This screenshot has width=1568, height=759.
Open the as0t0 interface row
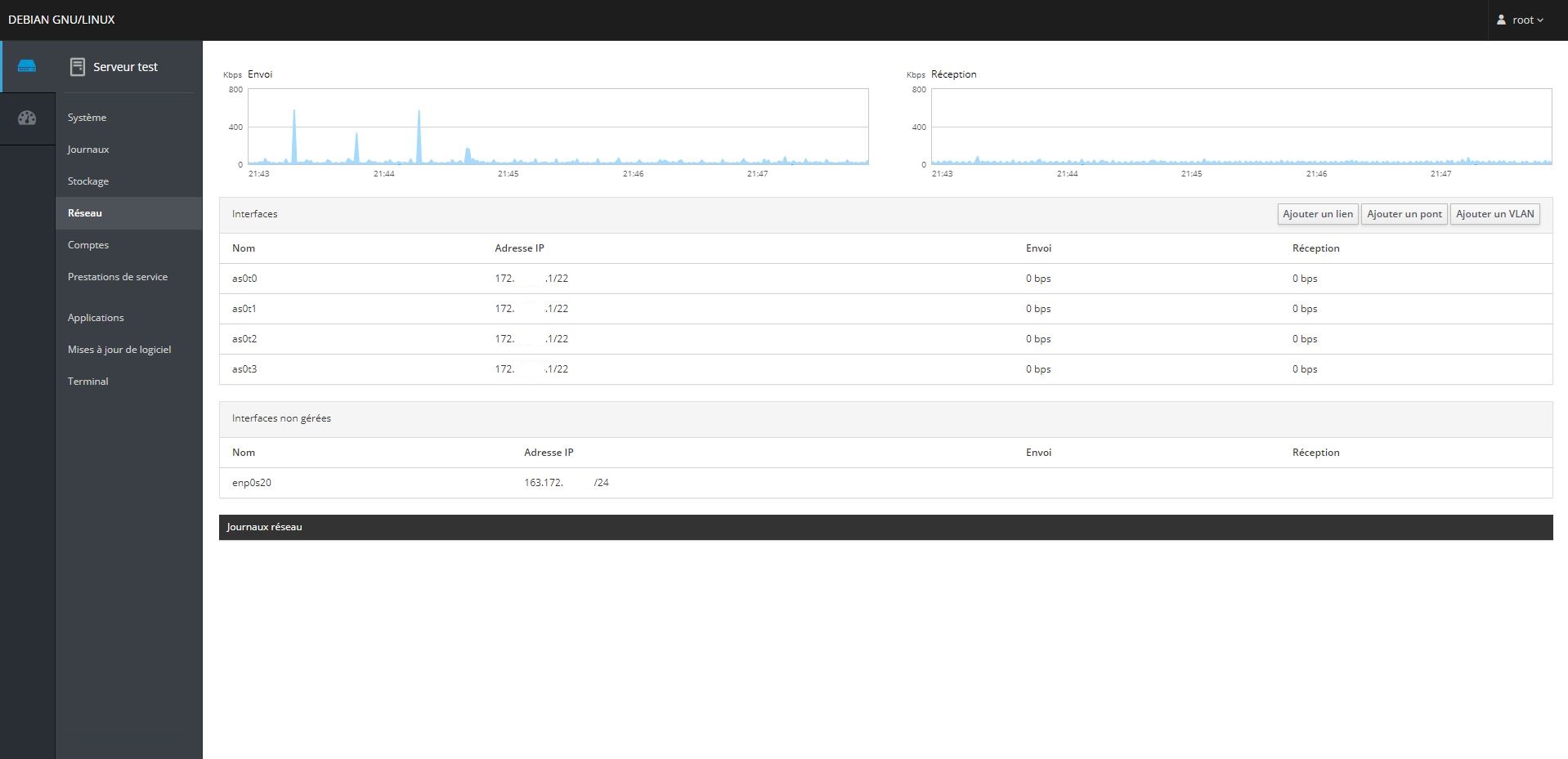pos(244,279)
